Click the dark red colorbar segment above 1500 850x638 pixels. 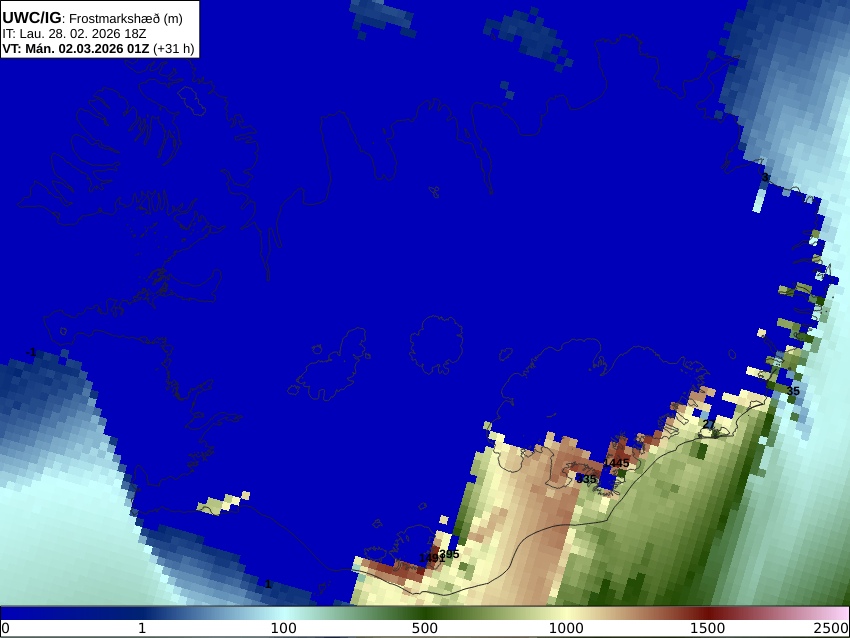(x=707, y=613)
